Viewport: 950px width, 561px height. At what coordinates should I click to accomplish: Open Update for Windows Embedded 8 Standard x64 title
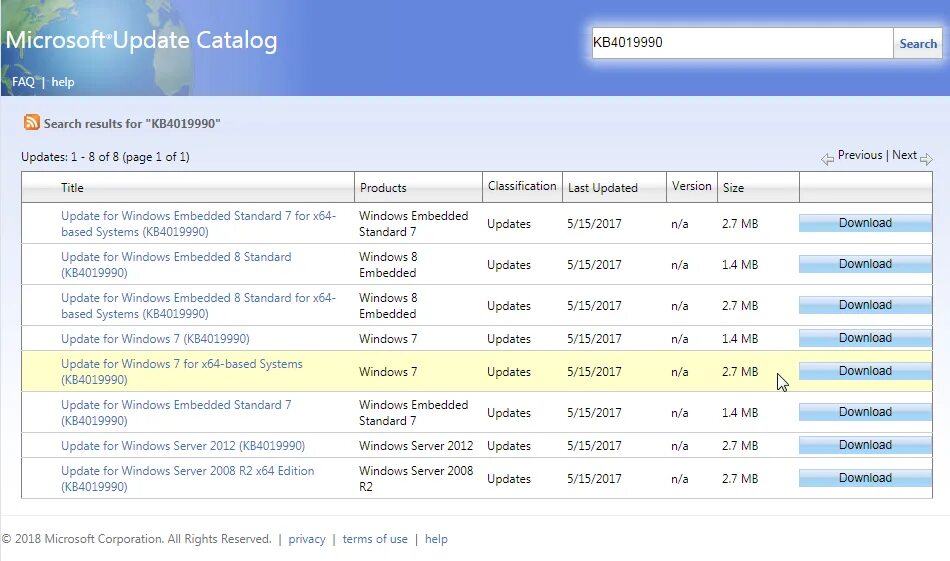pos(198,306)
